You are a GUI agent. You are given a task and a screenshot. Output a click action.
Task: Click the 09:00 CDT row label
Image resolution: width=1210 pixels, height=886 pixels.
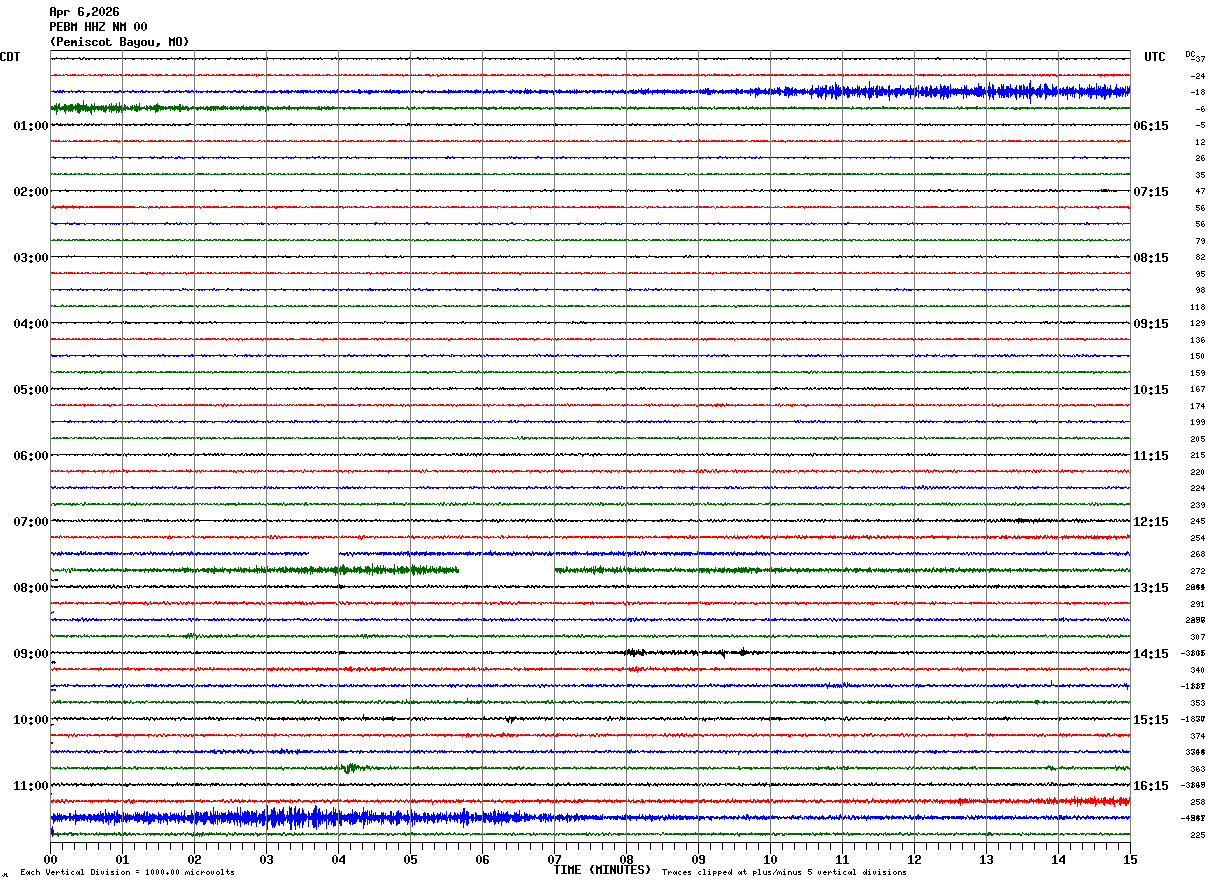pyautogui.click(x=31, y=654)
